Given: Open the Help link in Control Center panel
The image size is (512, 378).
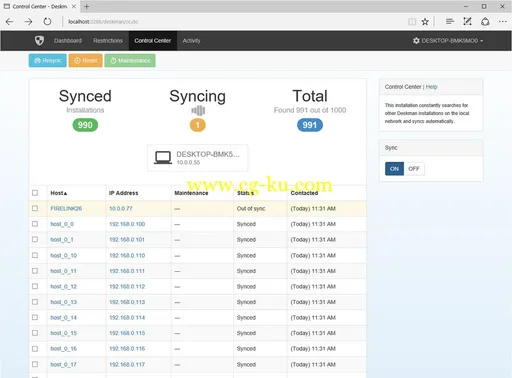Looking at the screenshot, I should pos(431,87).
